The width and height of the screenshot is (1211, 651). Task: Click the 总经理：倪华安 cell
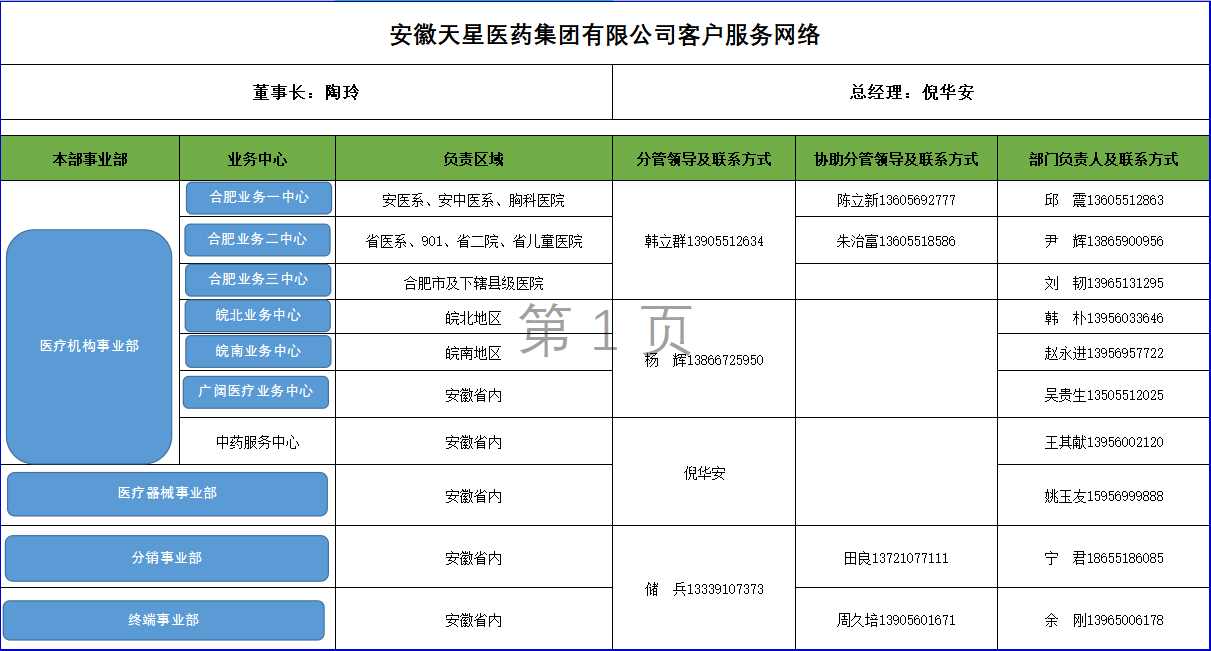pyautogui.click(x=911, y=92)
